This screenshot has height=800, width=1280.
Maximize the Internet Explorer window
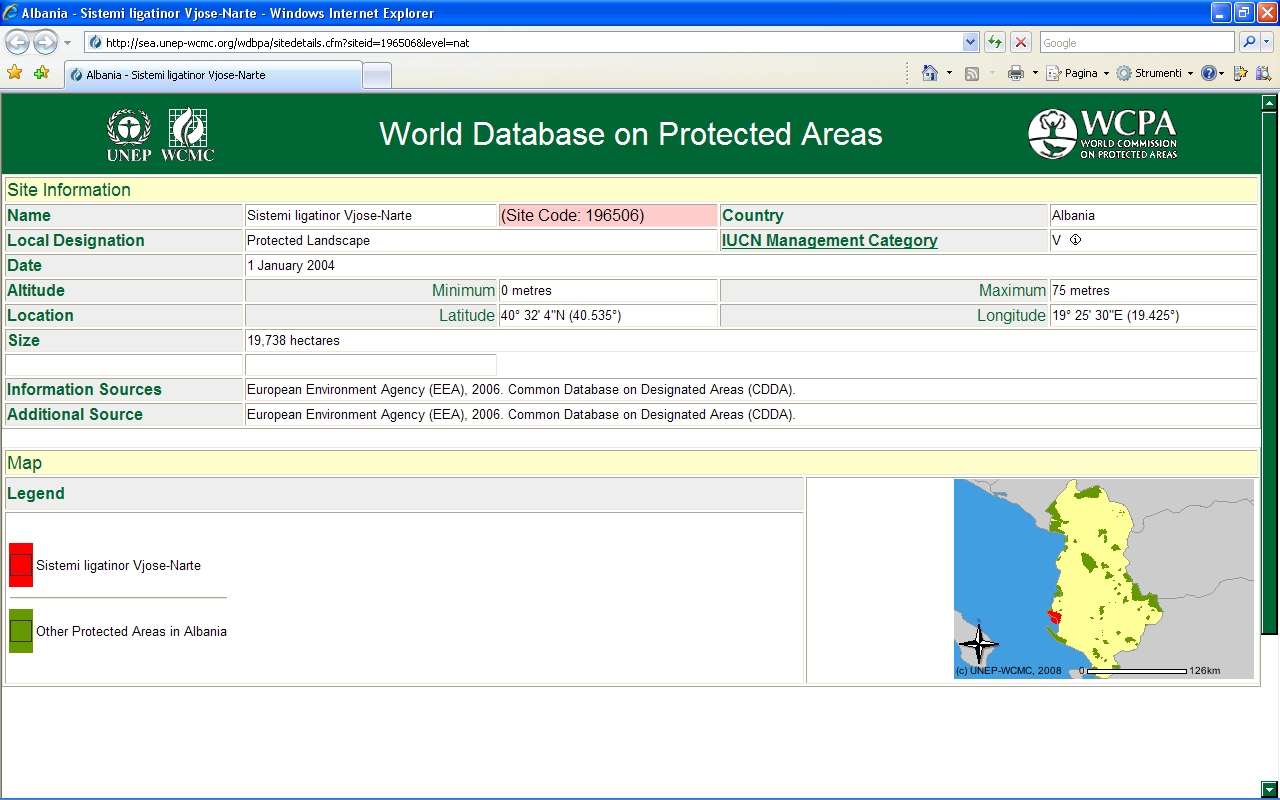click(1244, 13)
